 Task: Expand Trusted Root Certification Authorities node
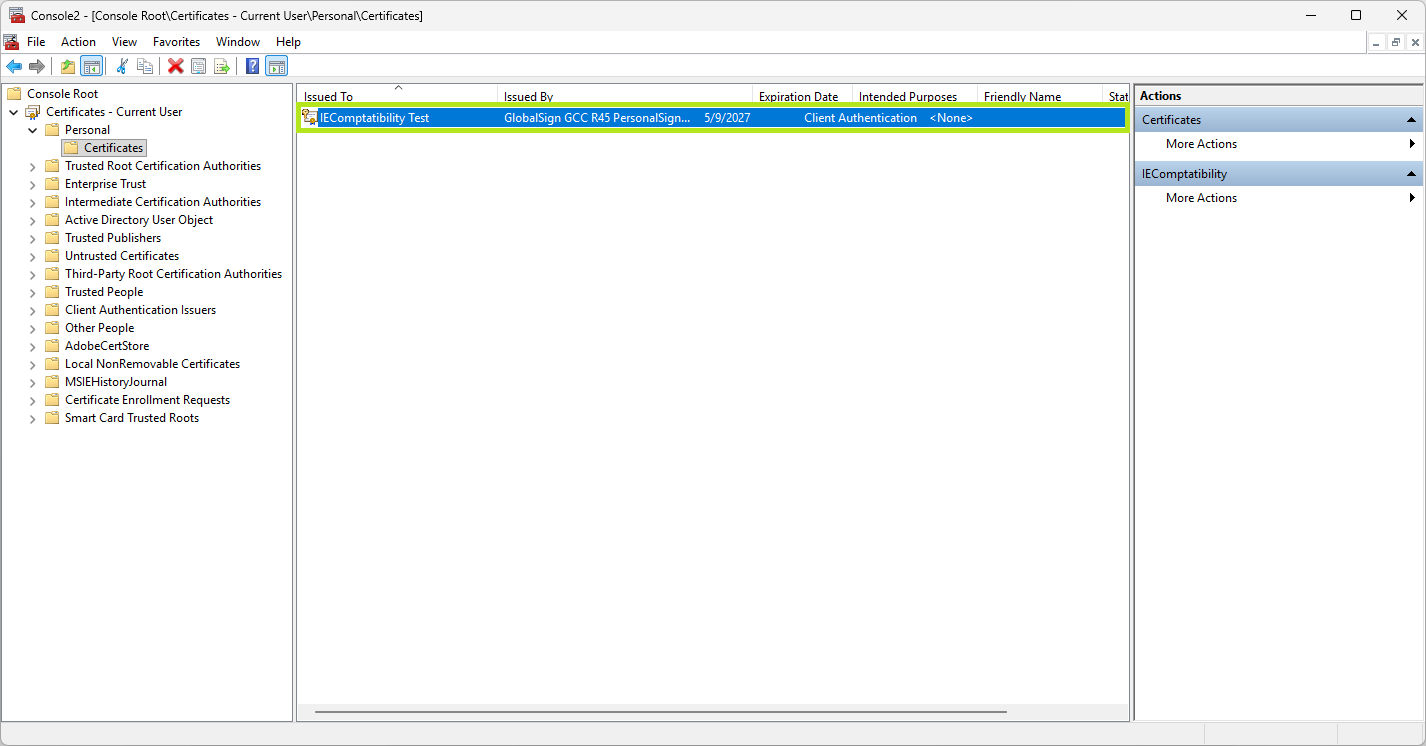pyautogui.click(x=33, y=166)
